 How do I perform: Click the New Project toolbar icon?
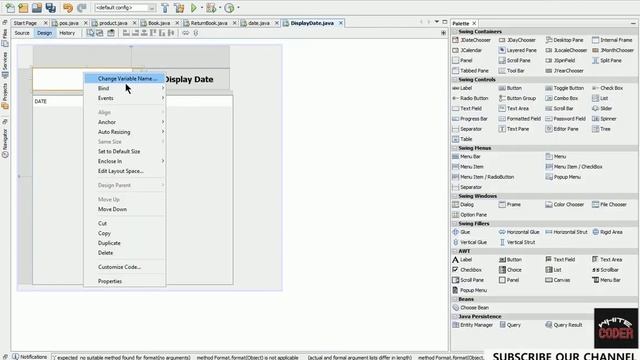point(23,7)
